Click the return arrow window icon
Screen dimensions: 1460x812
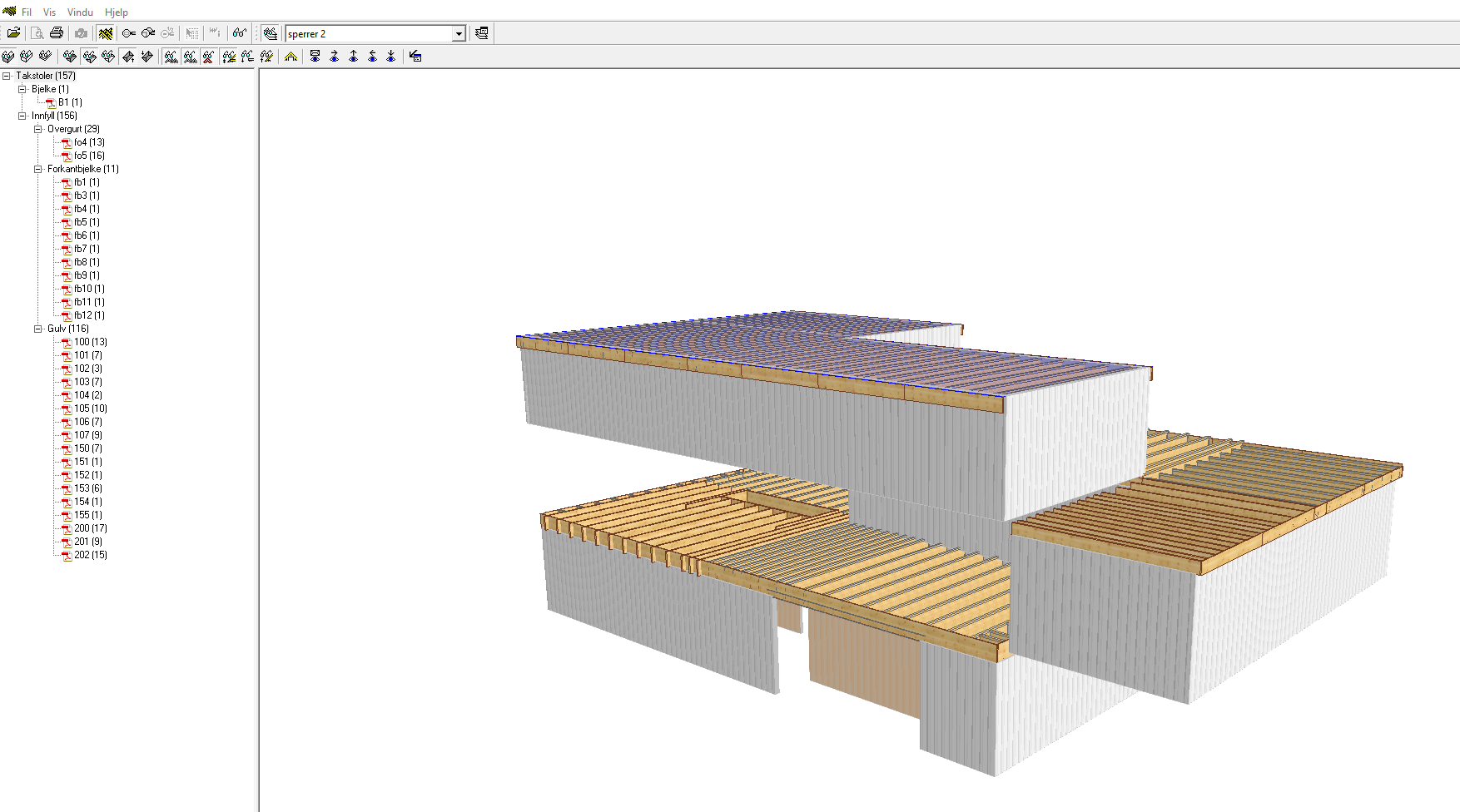(415, 56)
